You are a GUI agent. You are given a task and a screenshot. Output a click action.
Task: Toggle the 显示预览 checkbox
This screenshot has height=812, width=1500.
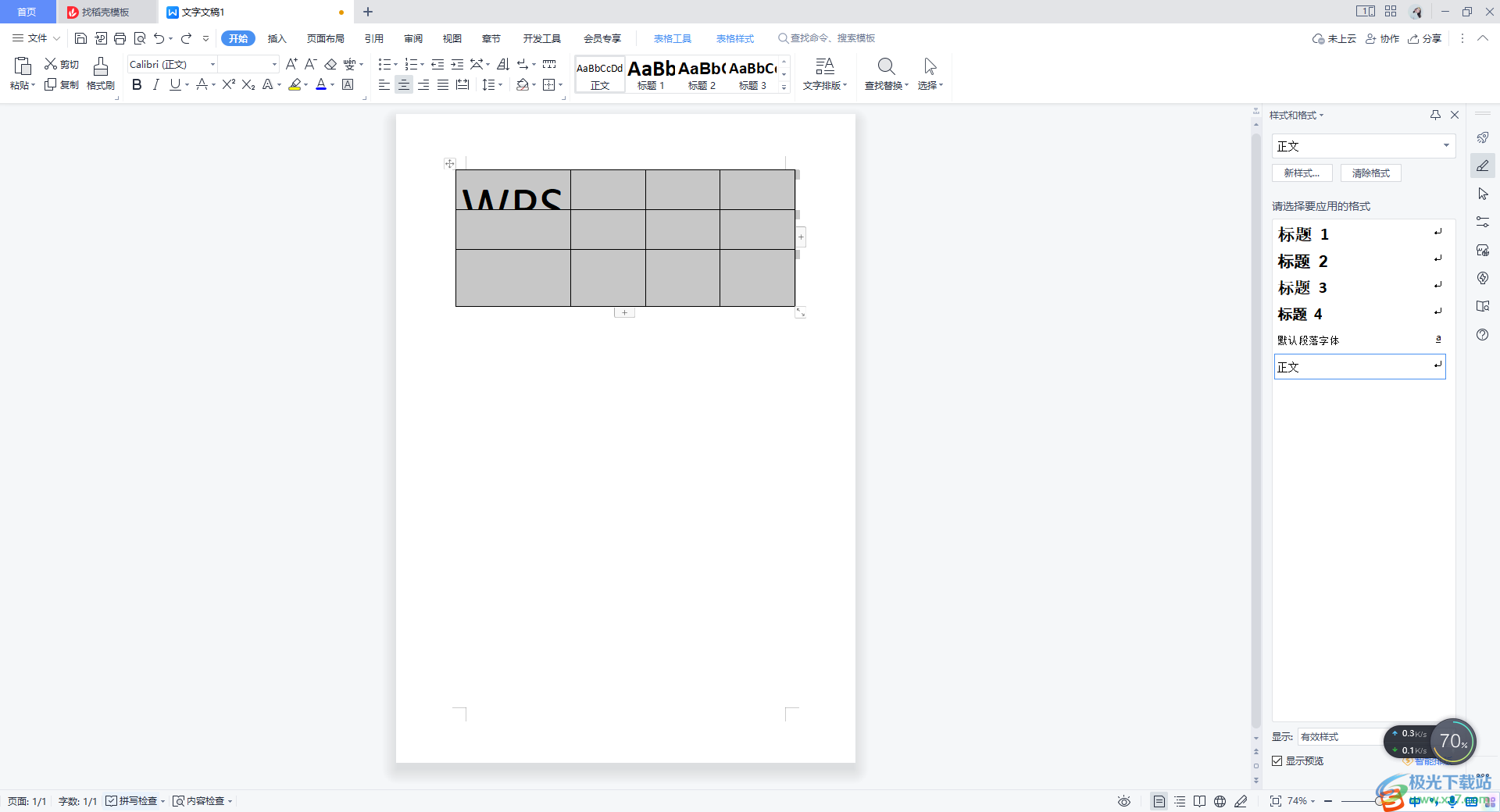pyautogui.click(x=1277, y=760)
